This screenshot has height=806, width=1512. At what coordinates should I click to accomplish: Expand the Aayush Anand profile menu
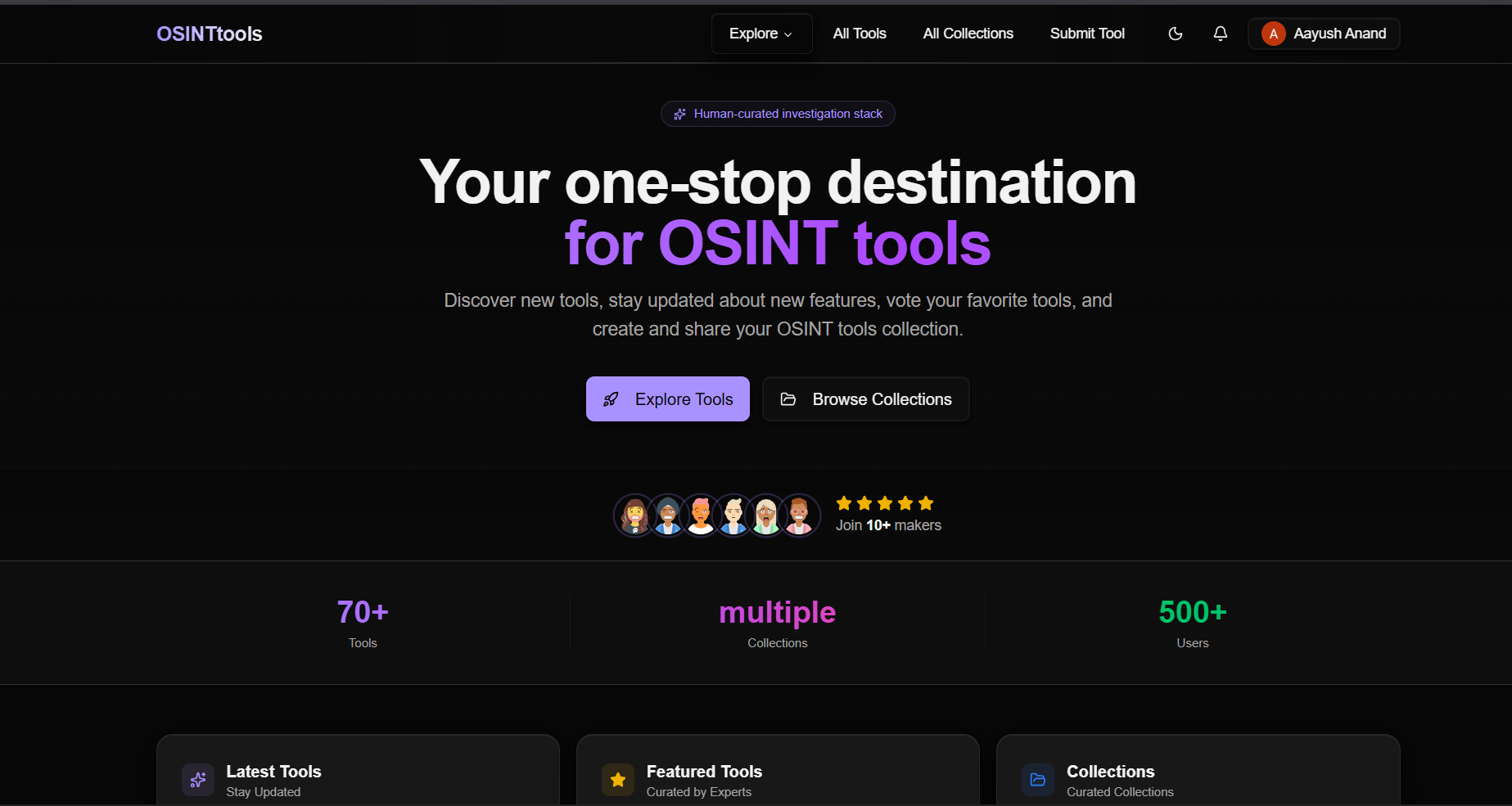tap(1323, 34)
